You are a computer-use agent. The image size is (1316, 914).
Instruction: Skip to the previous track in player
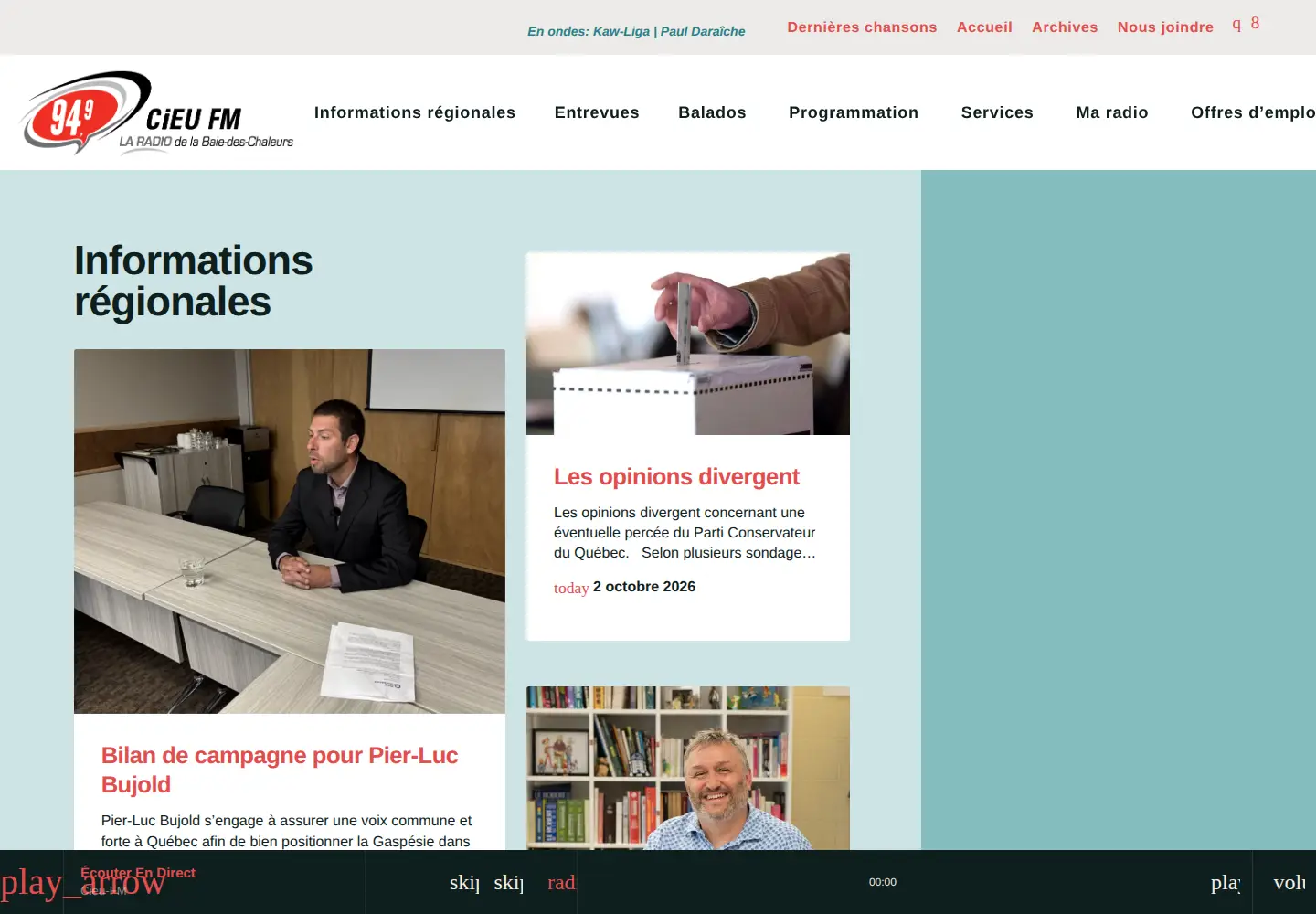[464, 882]
